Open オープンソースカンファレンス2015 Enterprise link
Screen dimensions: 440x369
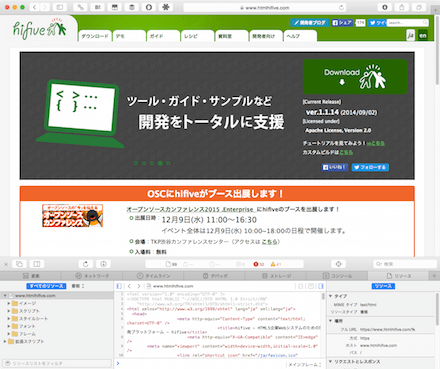click(190, 209)
